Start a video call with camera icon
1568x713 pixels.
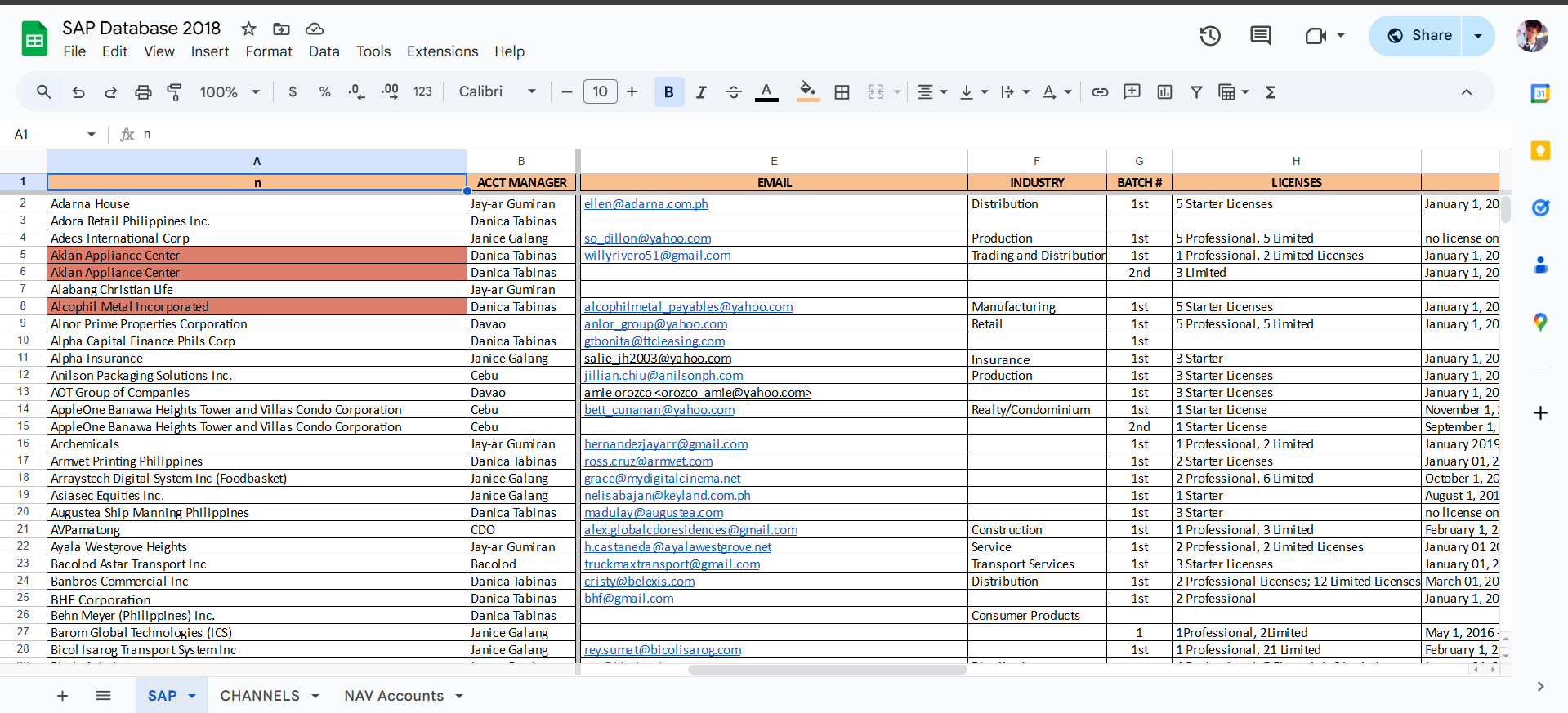coord(1316,36)
